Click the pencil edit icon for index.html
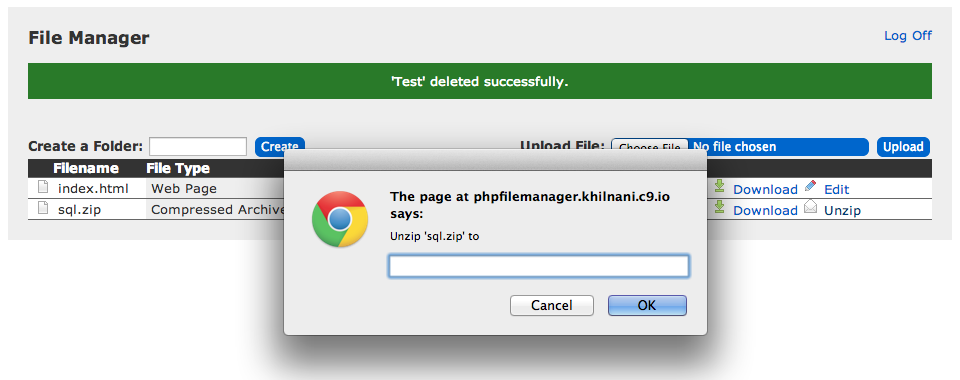960x380 pixels. (810, 186)
